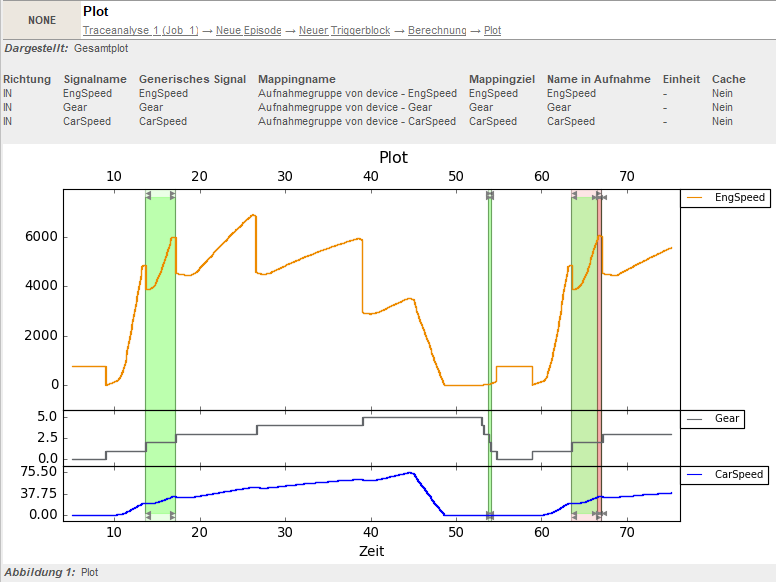The height and width of the screenshot is (582, 777).
Task: Click the Plot chart title above the axes
Action: click(x=393, y=157)
